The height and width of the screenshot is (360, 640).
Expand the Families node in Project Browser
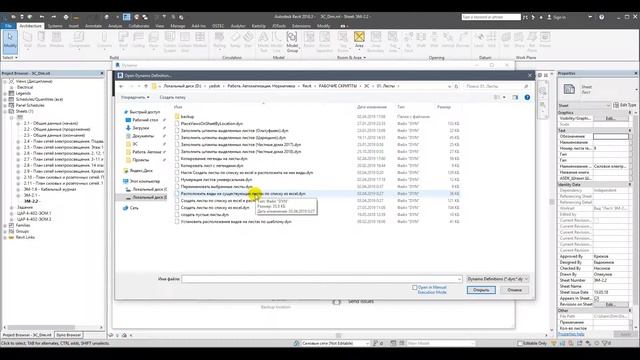5,225
